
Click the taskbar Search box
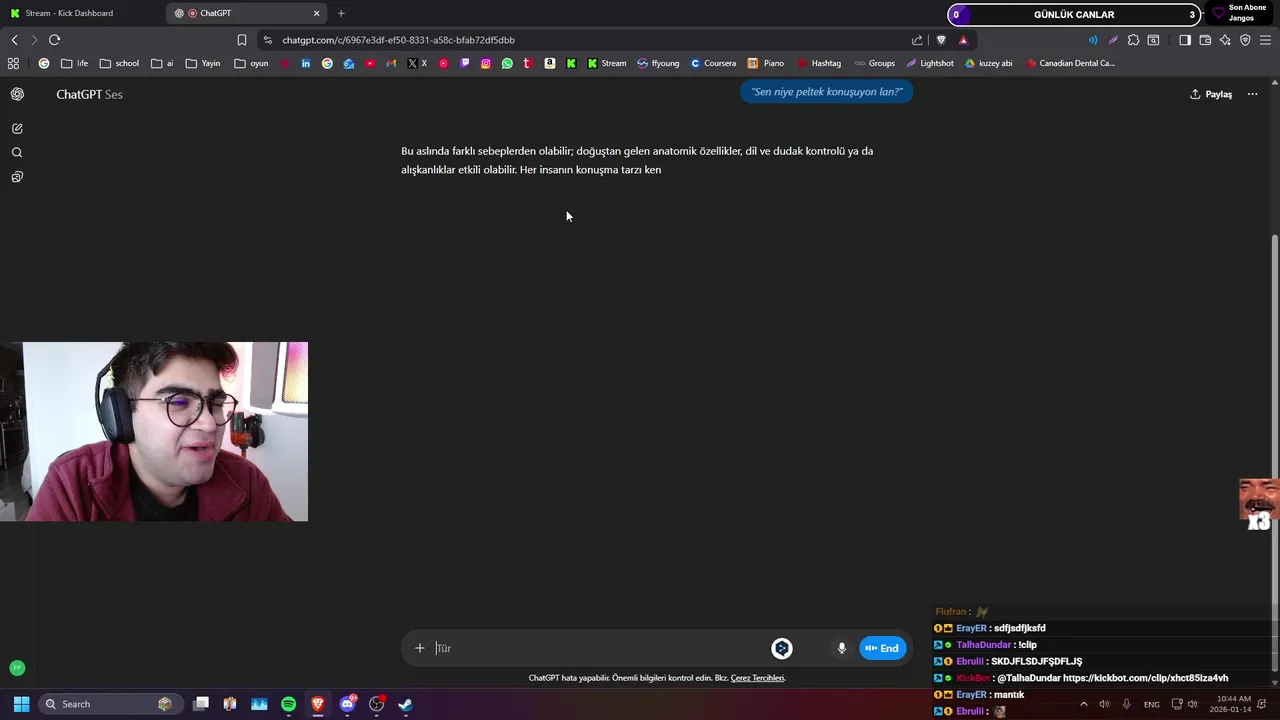(109, 704)
